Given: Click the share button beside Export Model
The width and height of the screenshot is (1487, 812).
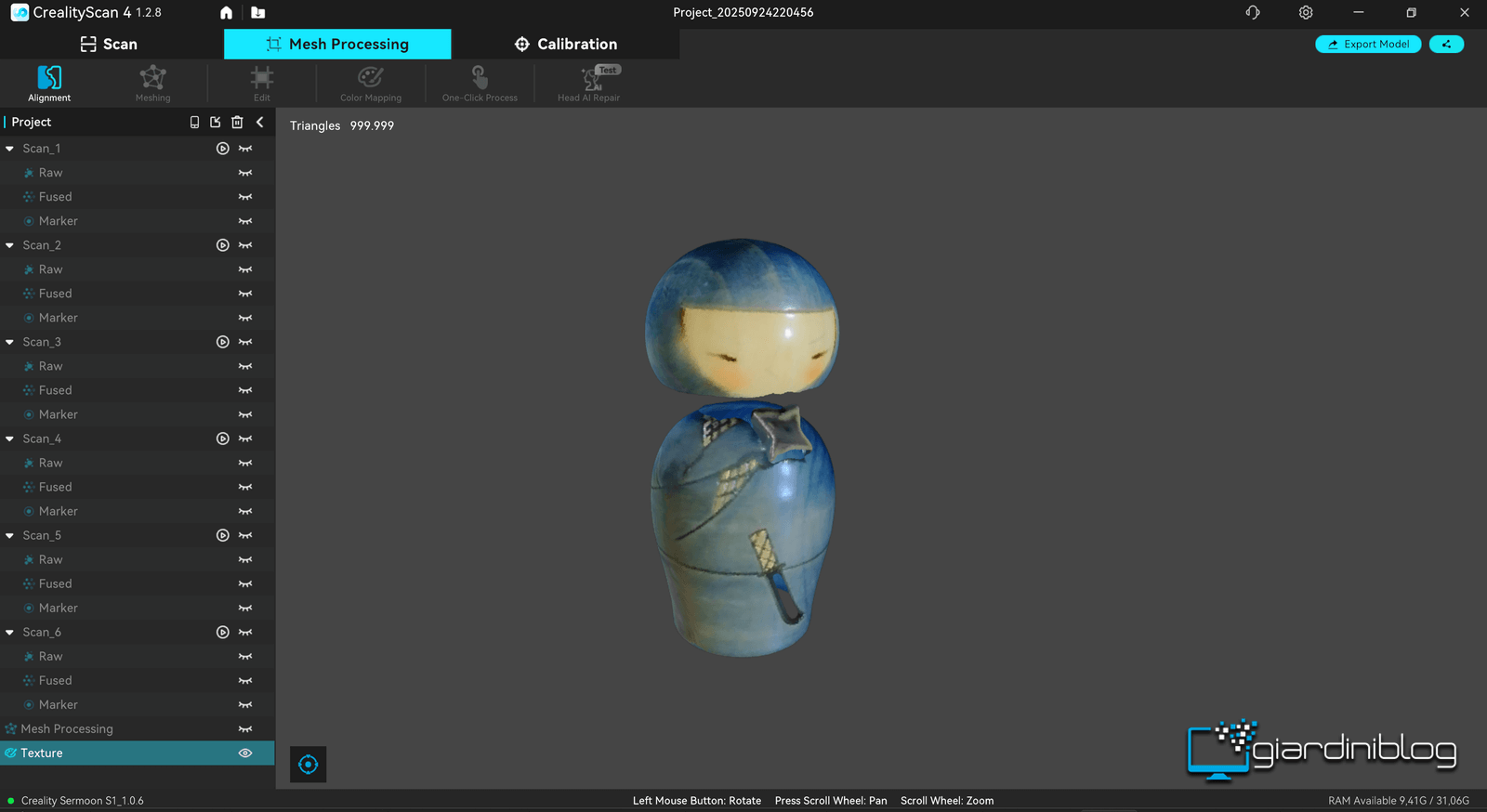Looking at the screenshot, I should coord(1446,45).
